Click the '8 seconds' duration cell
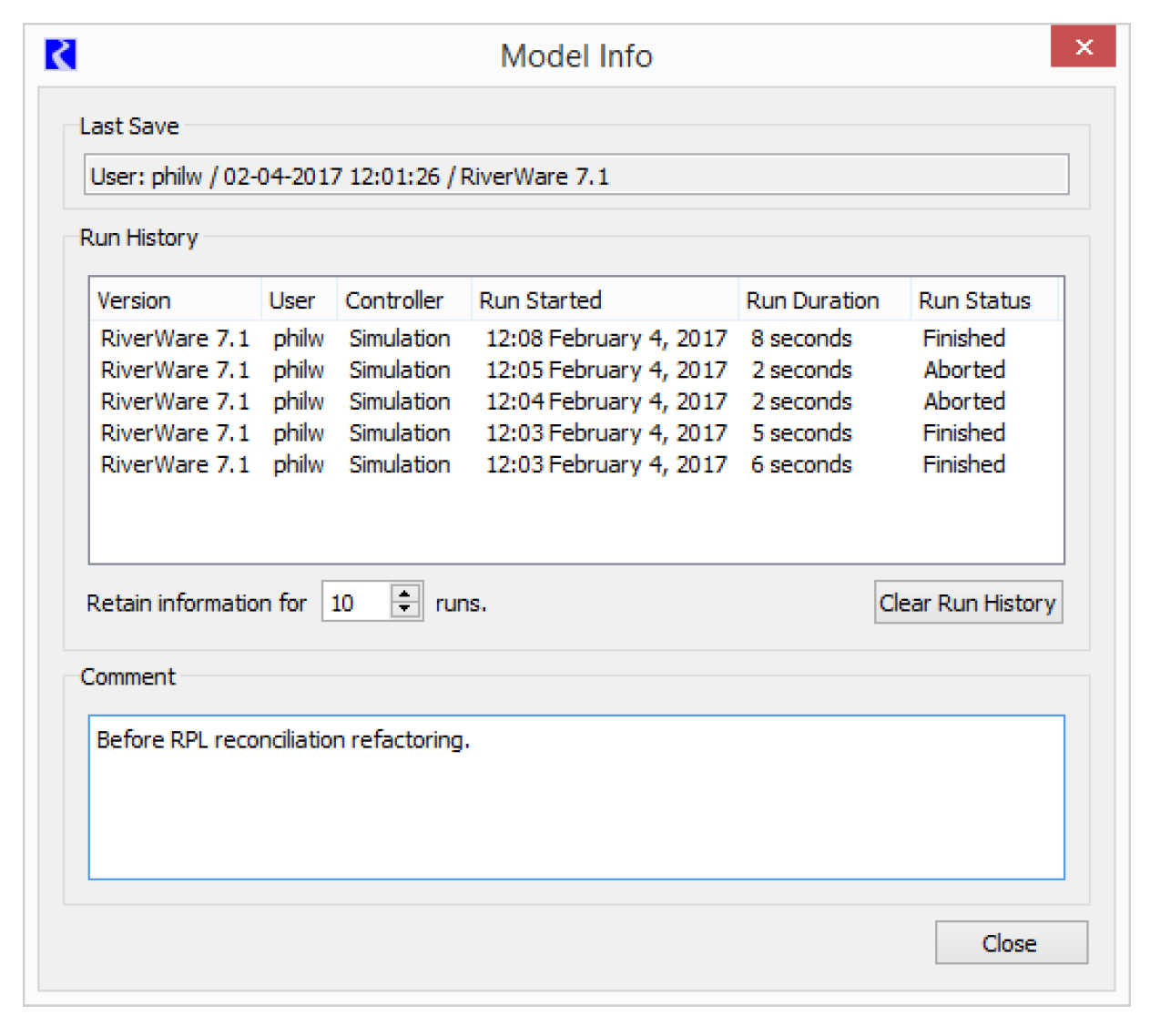The width and height of the screenshot is (1150, 1036). click(x=801, y=338)
